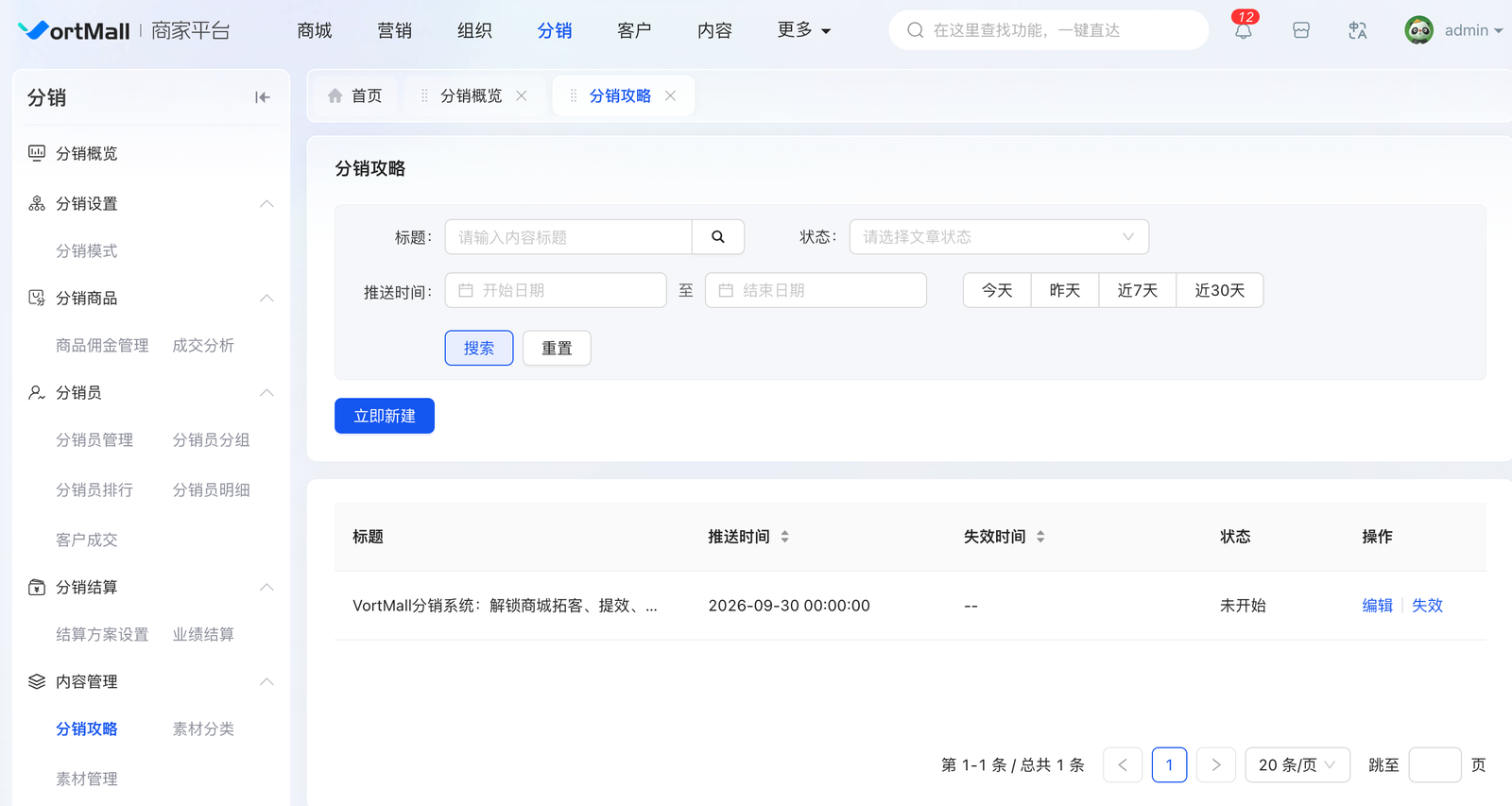Click the 编辑 link in table row
Image resolution: width=1512 pixels, height=806 pixels.
click(1377, 606)
